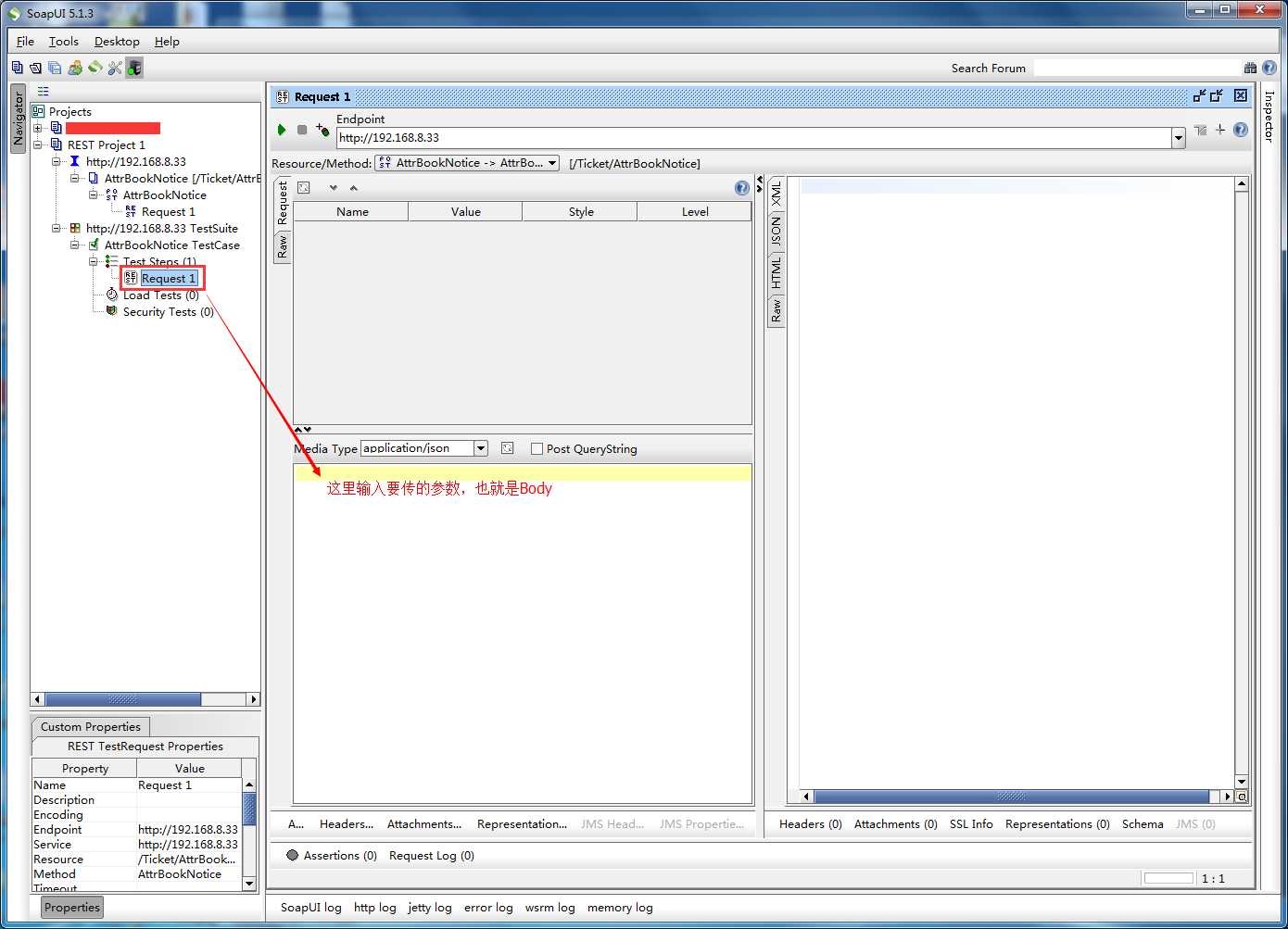This screenshot has height=929, width=1288.
Task: Open the Endpoint dropdown arrow
Action: coord(1179,138)
